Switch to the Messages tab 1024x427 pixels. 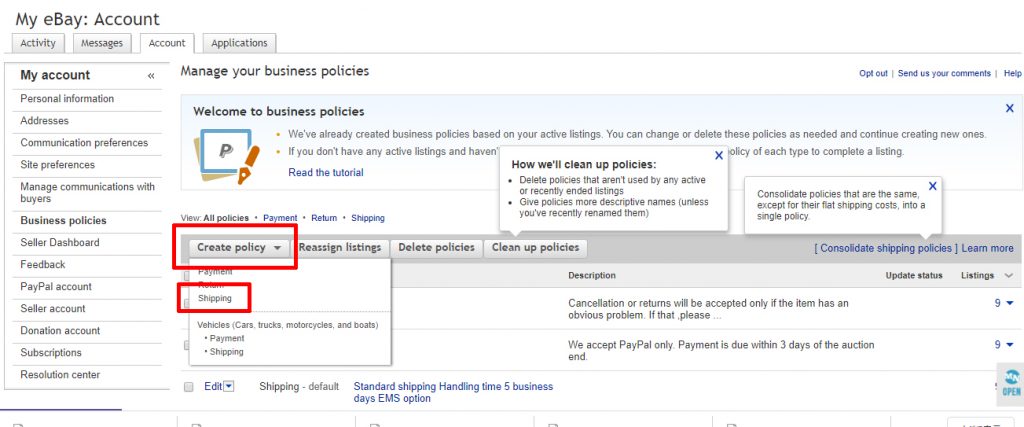coord(102,43)
